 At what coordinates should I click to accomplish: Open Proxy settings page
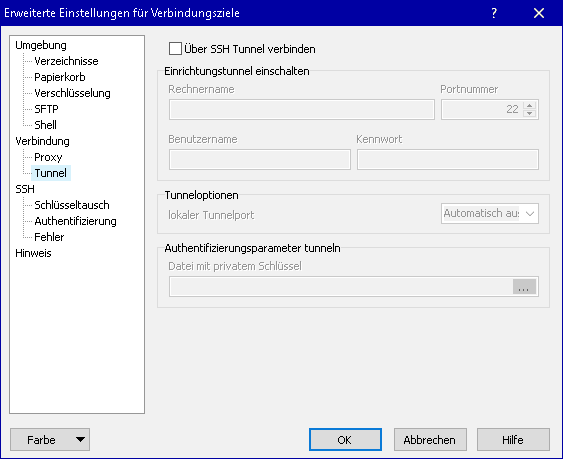coord(48,157)
